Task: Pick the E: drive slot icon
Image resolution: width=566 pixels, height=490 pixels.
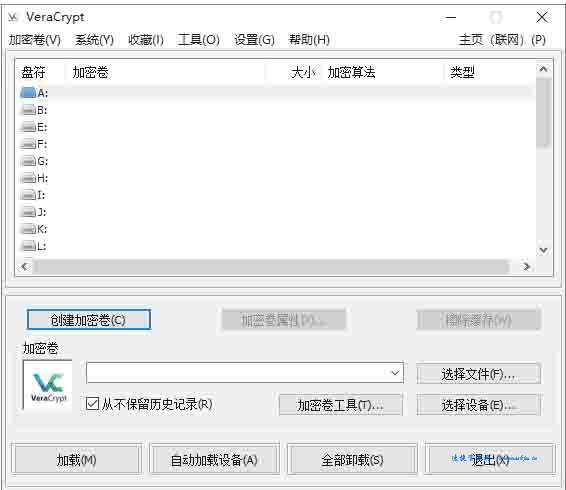Action: 29,127
